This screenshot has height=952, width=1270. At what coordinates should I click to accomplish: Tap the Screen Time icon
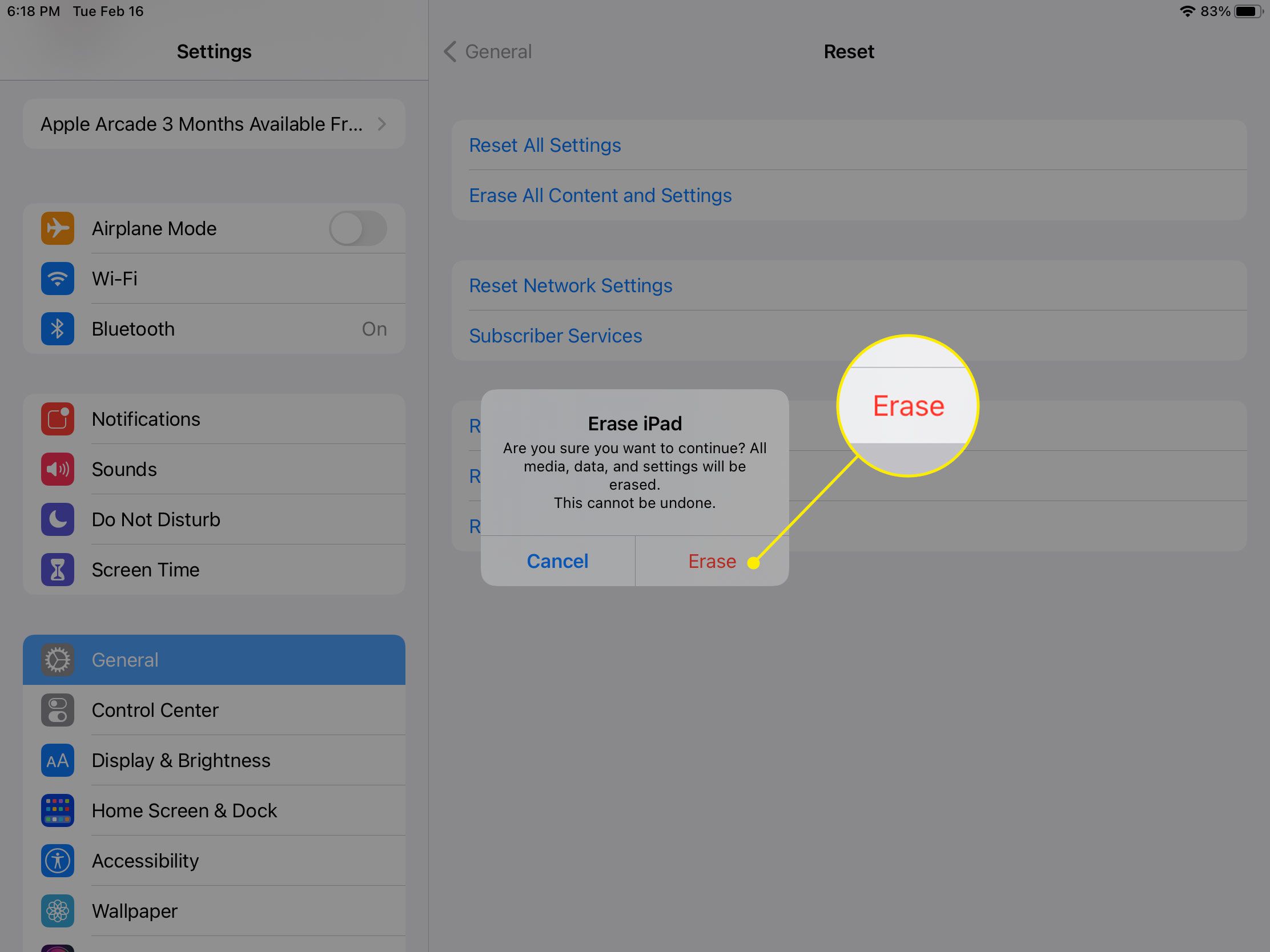click(57, 570)
